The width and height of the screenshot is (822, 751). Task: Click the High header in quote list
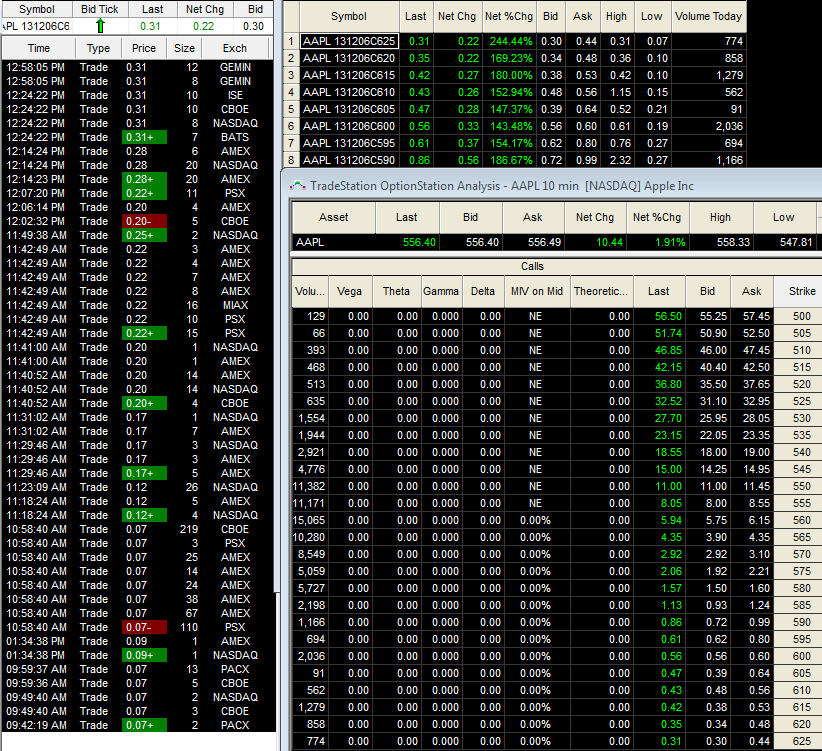[x=616, y=16]
